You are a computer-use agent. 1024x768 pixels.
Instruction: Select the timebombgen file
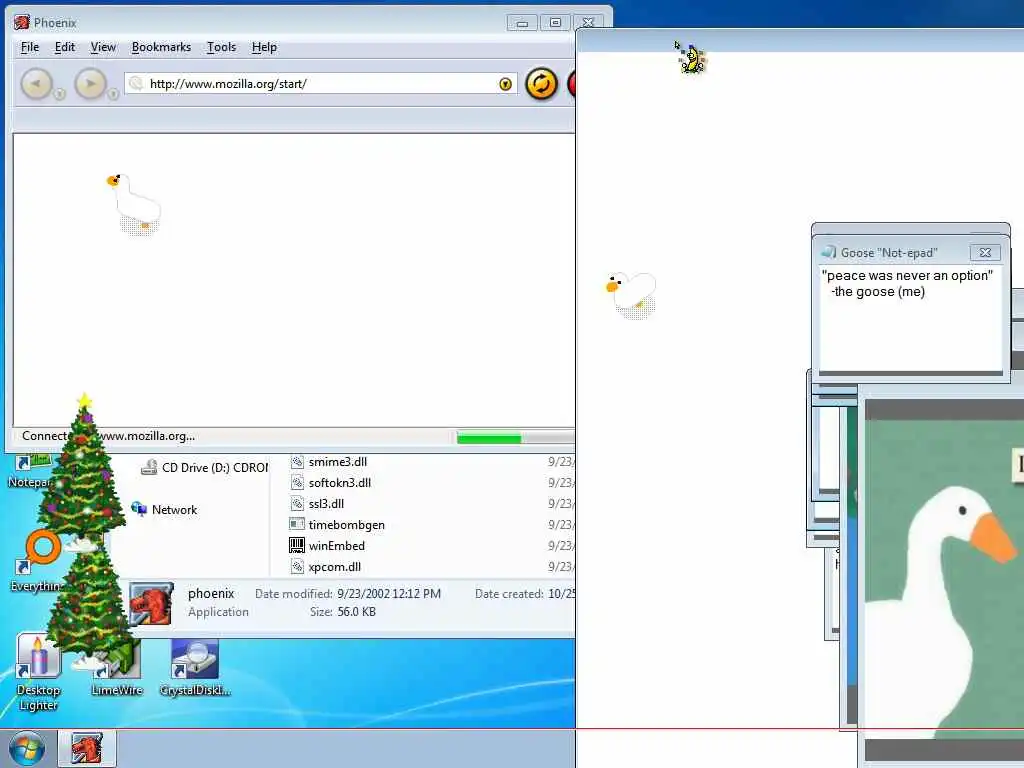point(346,524)
